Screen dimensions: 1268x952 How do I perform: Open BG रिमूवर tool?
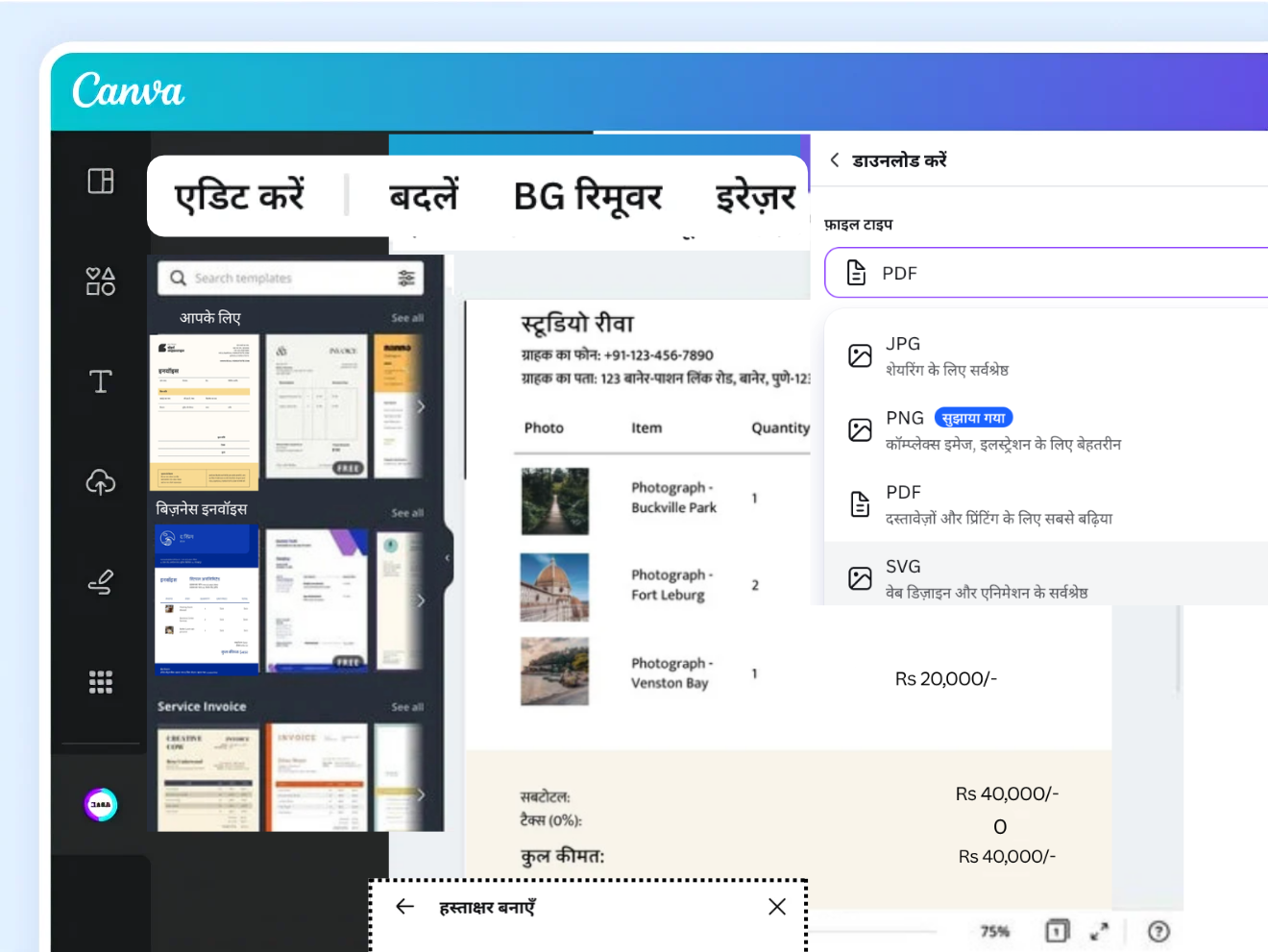(588, 196)
